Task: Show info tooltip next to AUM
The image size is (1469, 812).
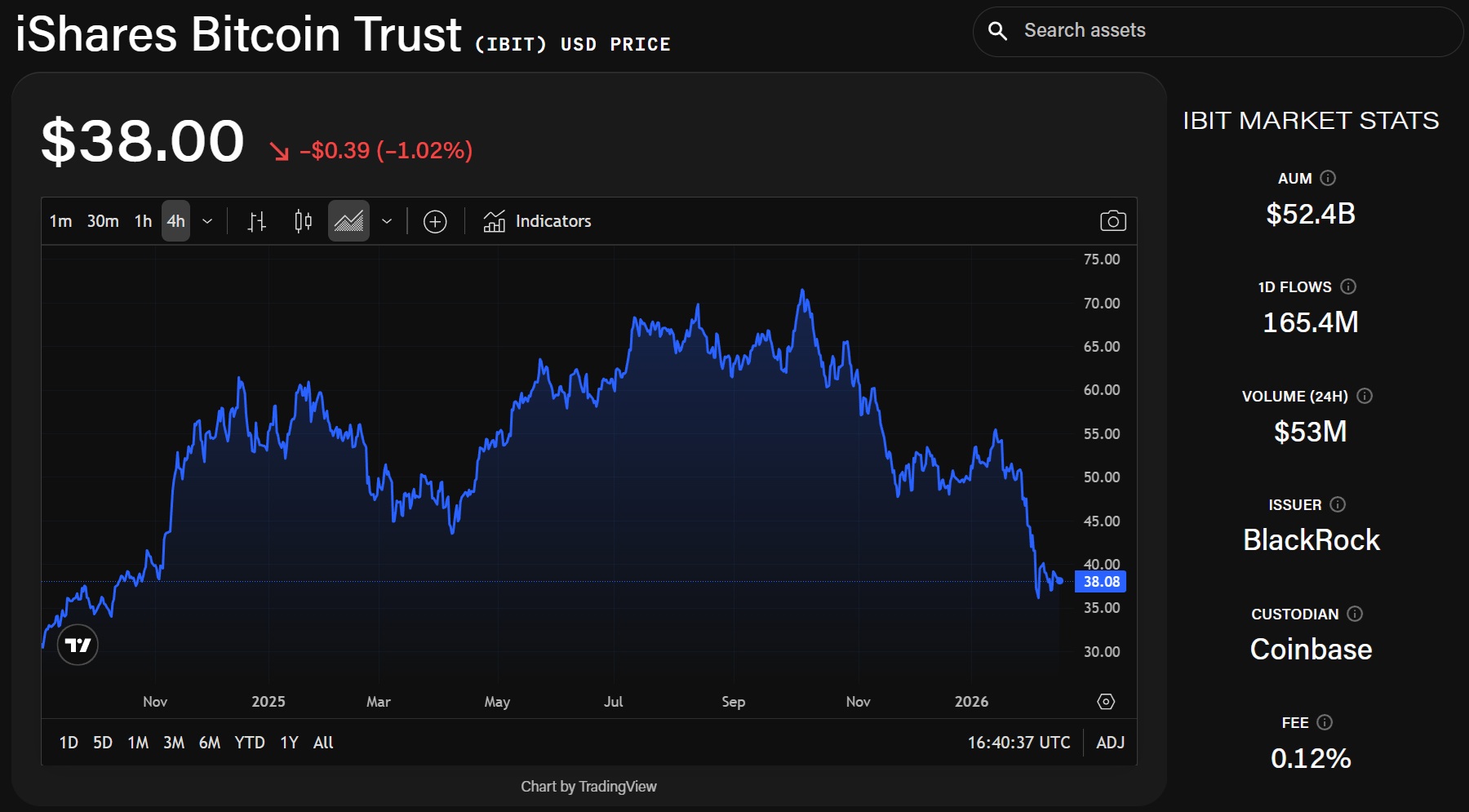Action: click(x=1328, y=178)
